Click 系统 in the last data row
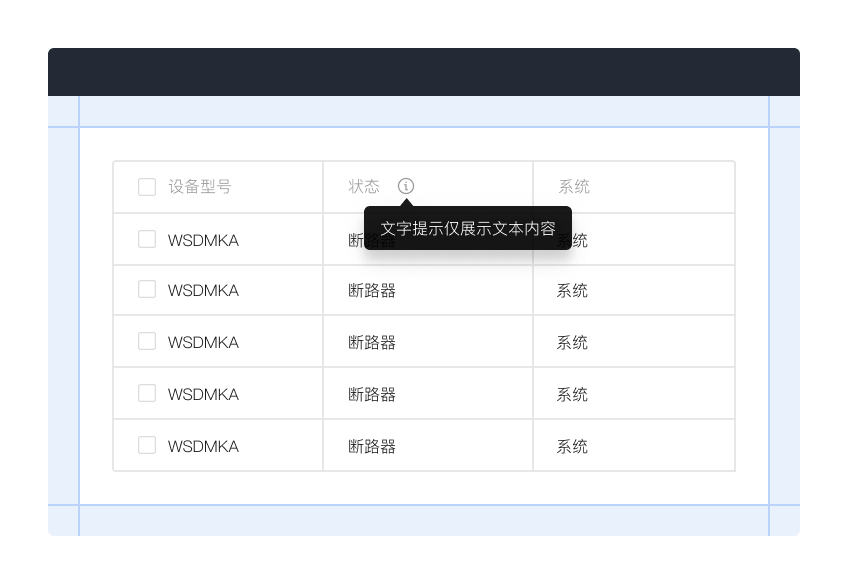This screenshot has height=584, width=848. point(571,445)
